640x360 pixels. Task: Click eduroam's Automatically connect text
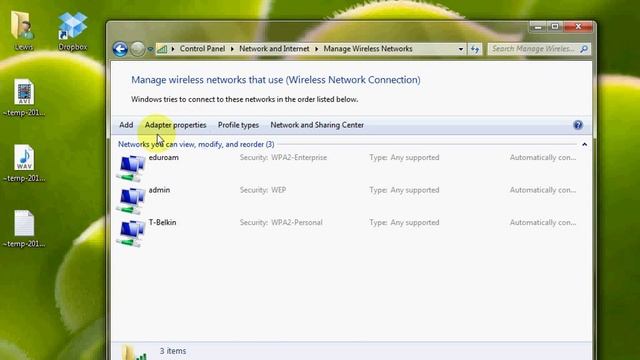543,157
